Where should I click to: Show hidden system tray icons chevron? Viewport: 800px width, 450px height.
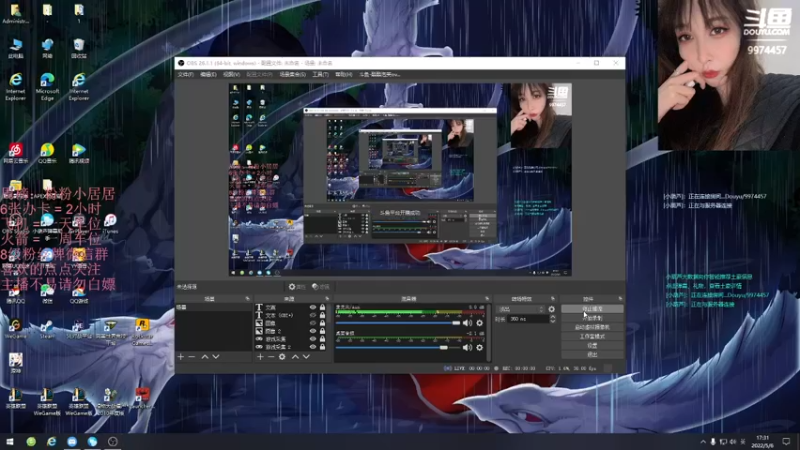pos(703,441)
